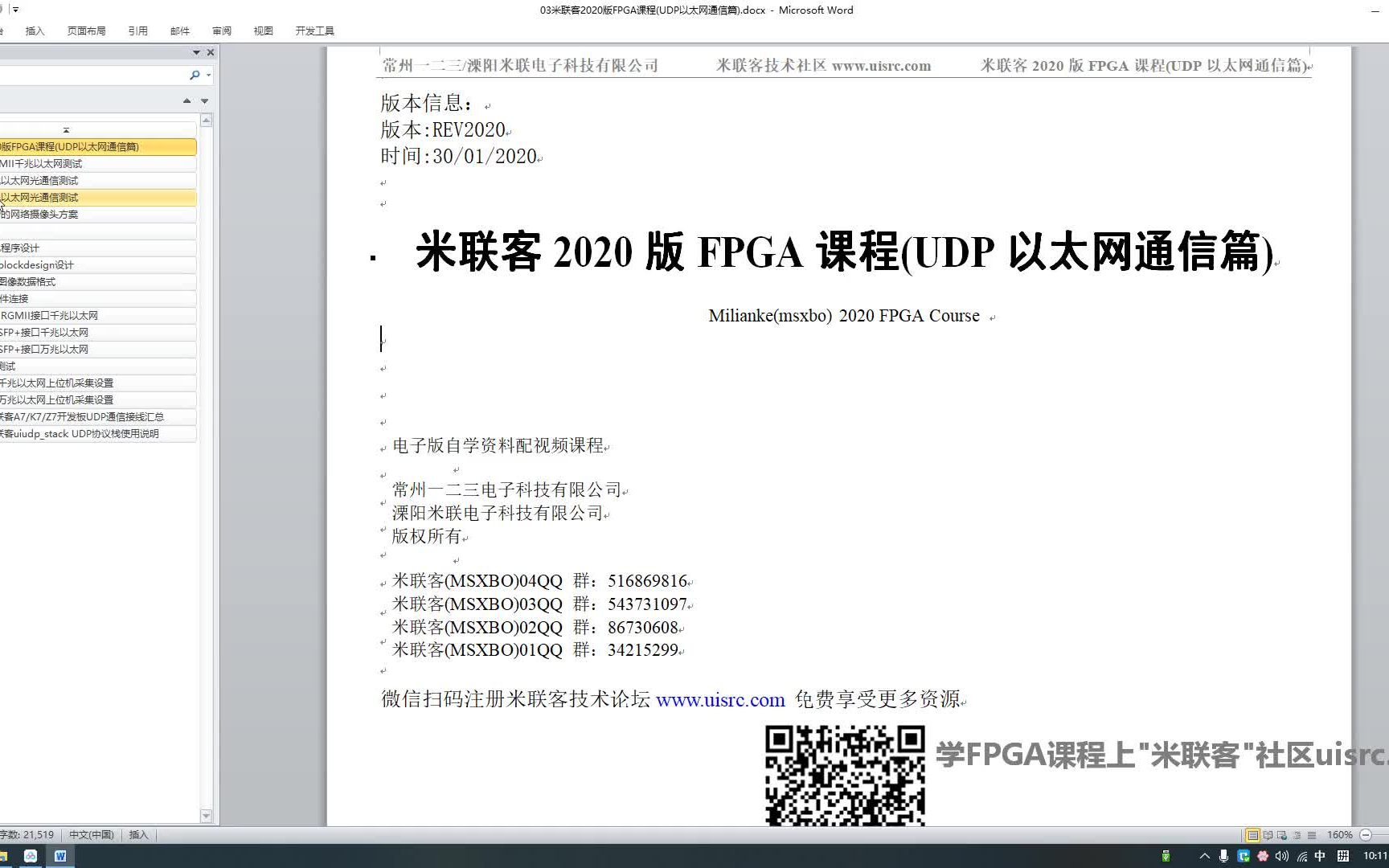The width and height of the screenshot is (1389, 868).
Task: Jump to heading 件连接
Action: [98, 298]
